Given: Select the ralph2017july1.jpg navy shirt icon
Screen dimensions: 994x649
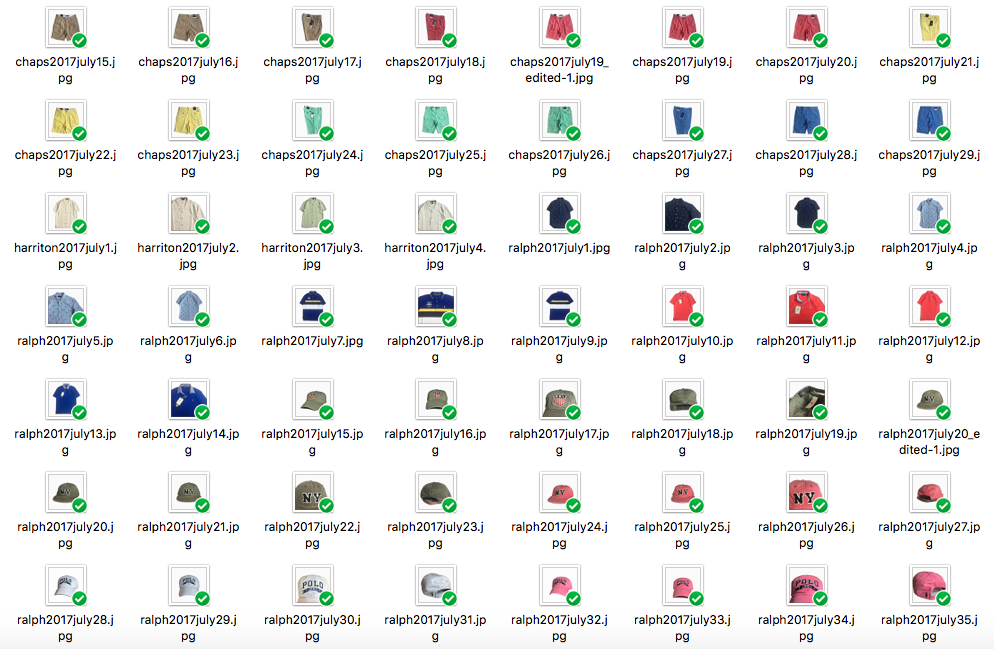Looking at the screenshot, I should (x=559, y=214).
